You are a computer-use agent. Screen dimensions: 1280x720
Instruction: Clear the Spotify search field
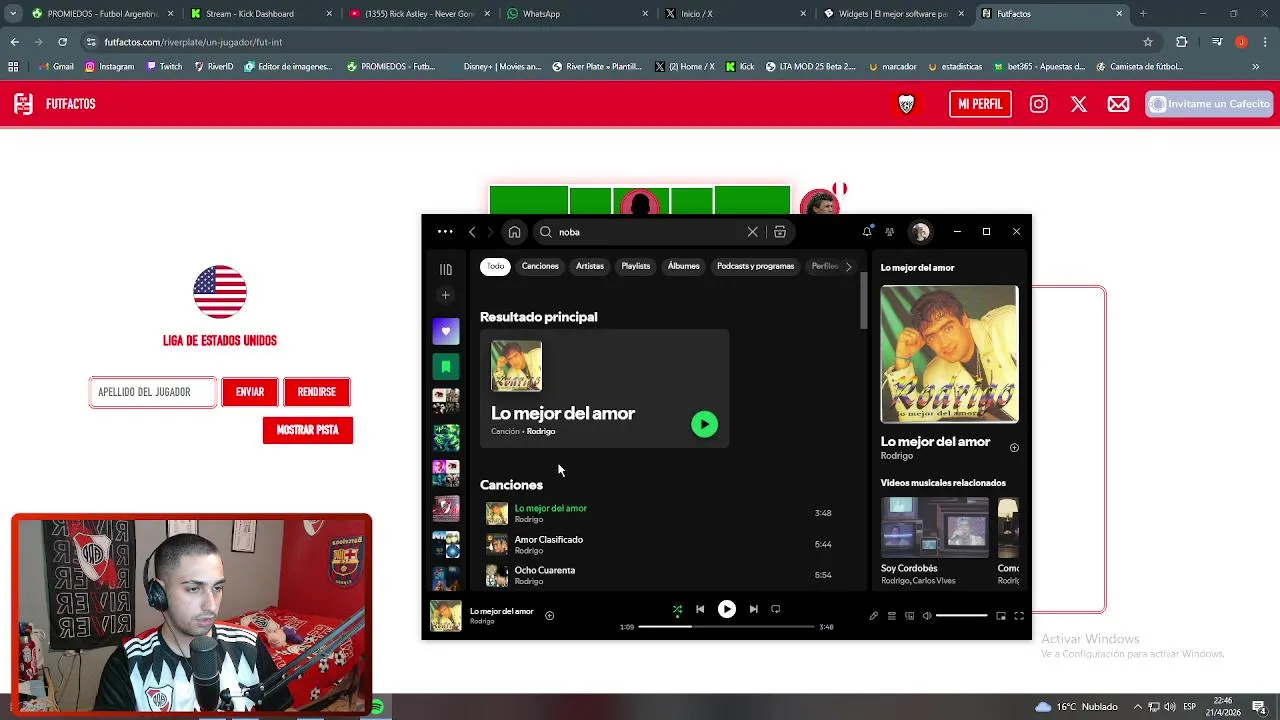click(752, 232)
